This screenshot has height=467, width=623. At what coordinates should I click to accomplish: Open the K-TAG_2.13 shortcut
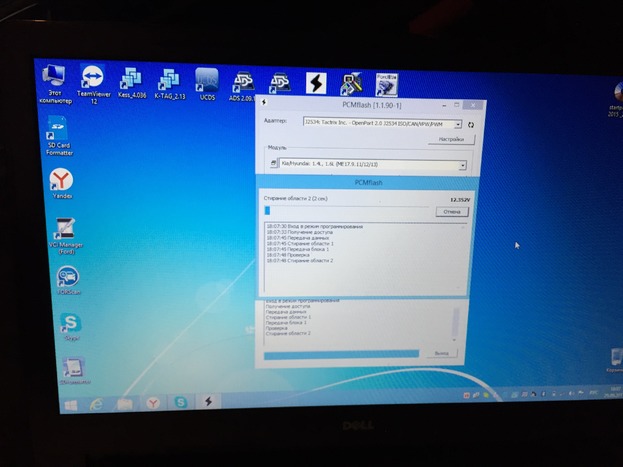tap(168, 81)
